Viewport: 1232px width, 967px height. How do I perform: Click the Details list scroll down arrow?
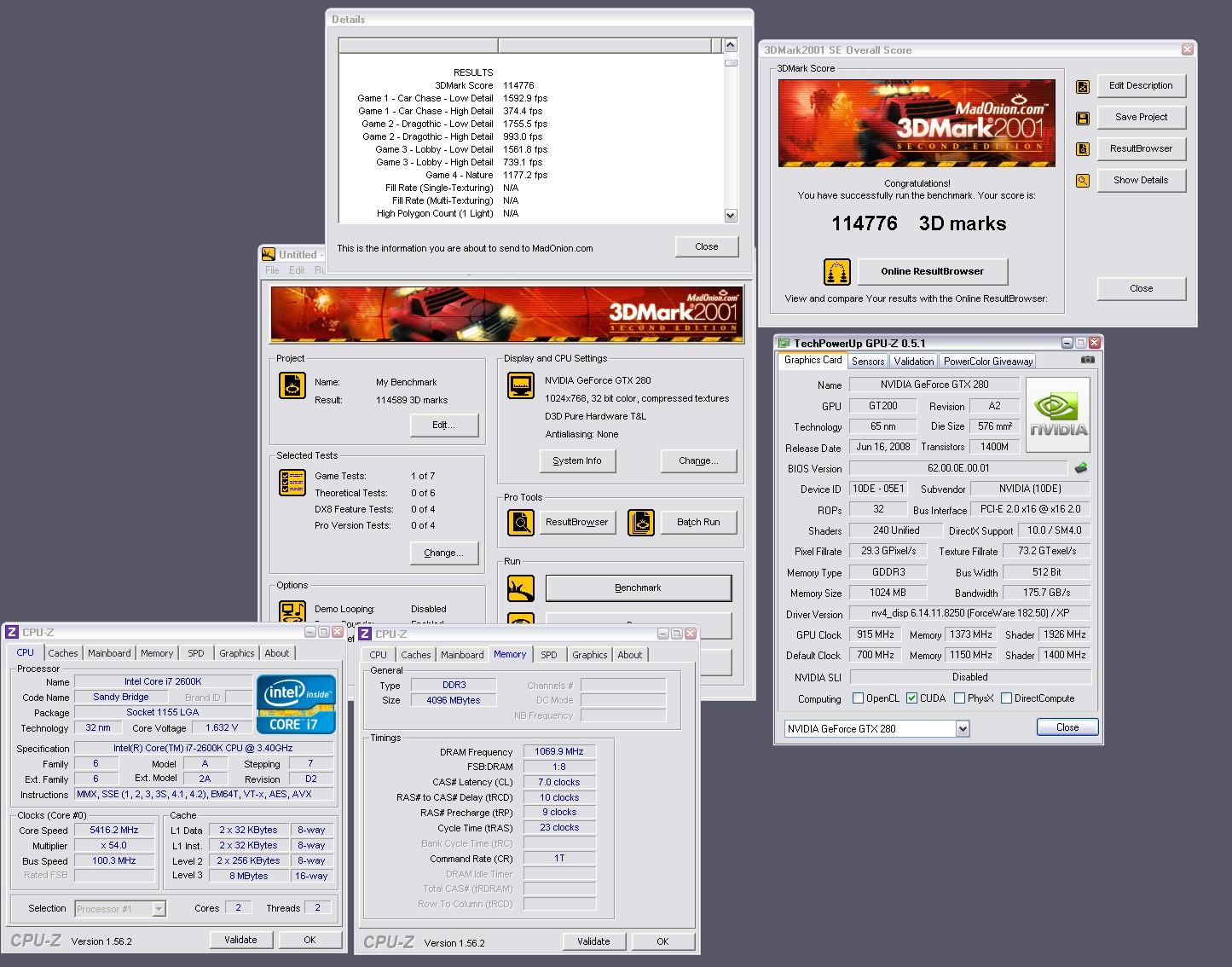[731, 216]
